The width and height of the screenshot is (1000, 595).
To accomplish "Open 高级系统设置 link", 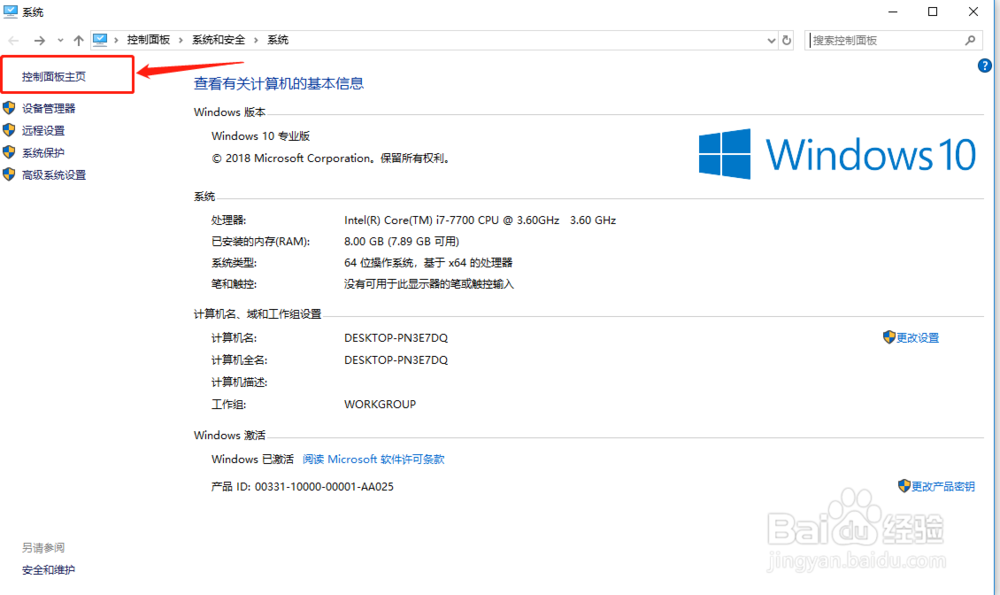I will pos(54,175).
